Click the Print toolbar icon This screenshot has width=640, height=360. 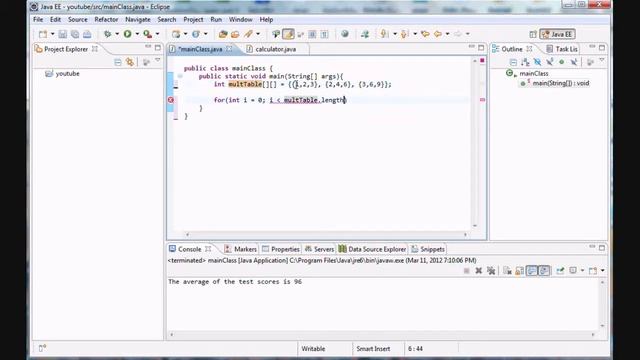(x=87, y=34)
